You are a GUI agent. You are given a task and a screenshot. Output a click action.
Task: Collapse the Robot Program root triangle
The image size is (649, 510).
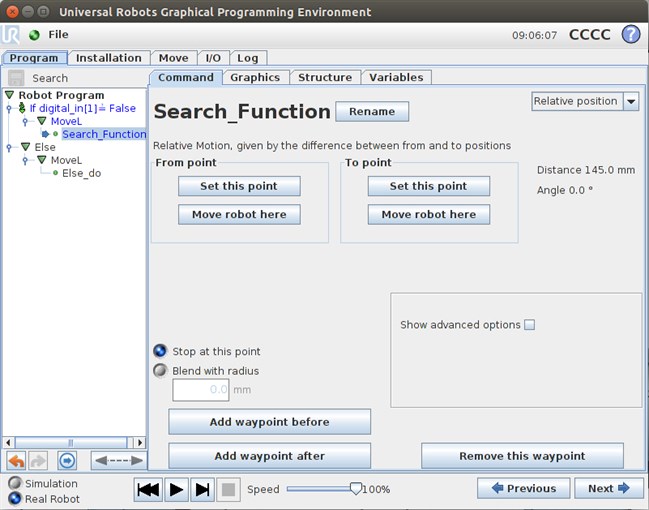10,95
